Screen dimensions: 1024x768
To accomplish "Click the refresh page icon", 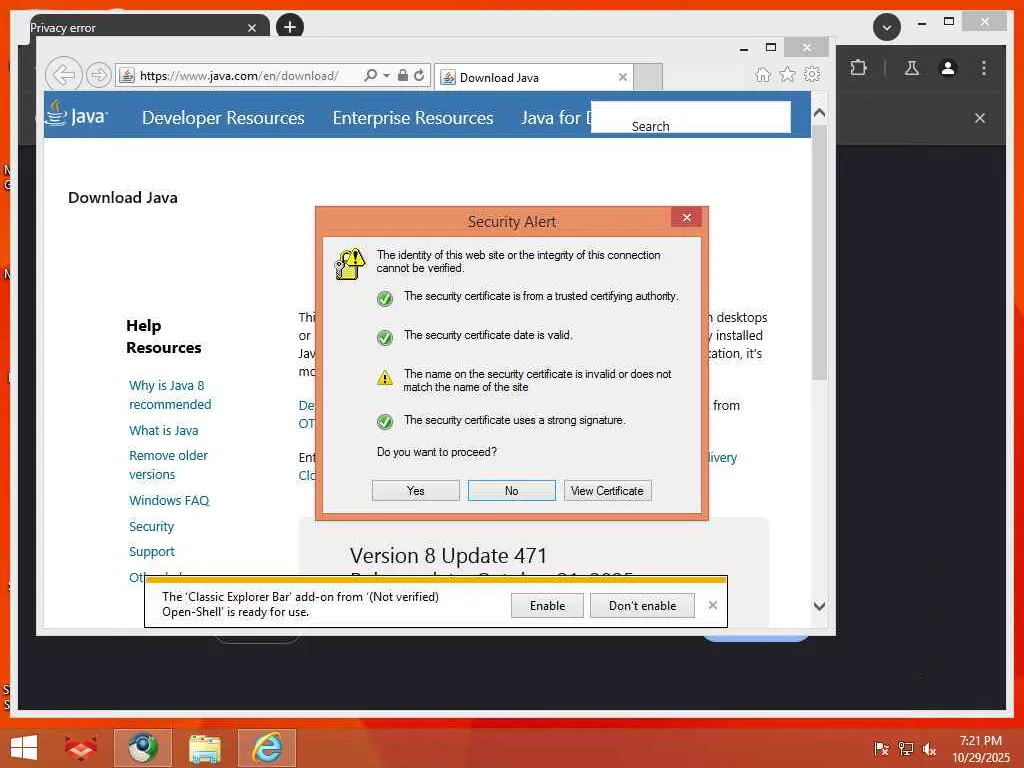I will tap(419, 75).
